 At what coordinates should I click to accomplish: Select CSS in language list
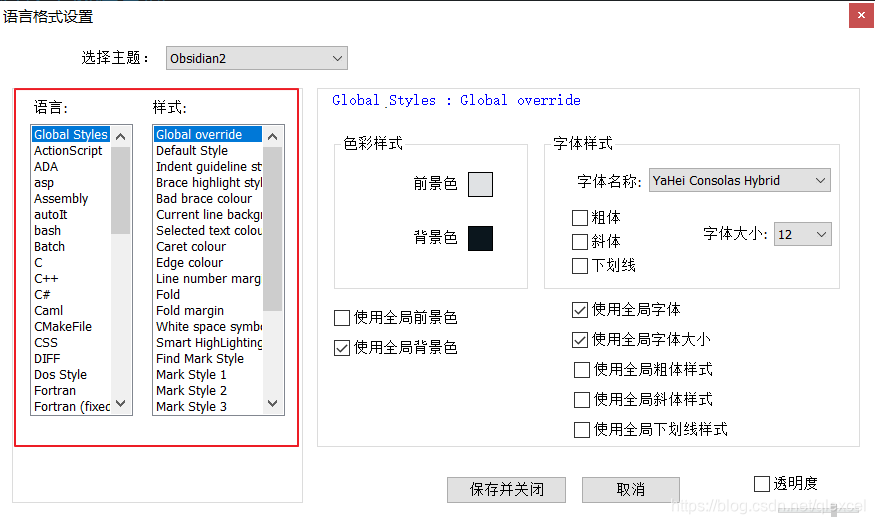click(71, 343)
